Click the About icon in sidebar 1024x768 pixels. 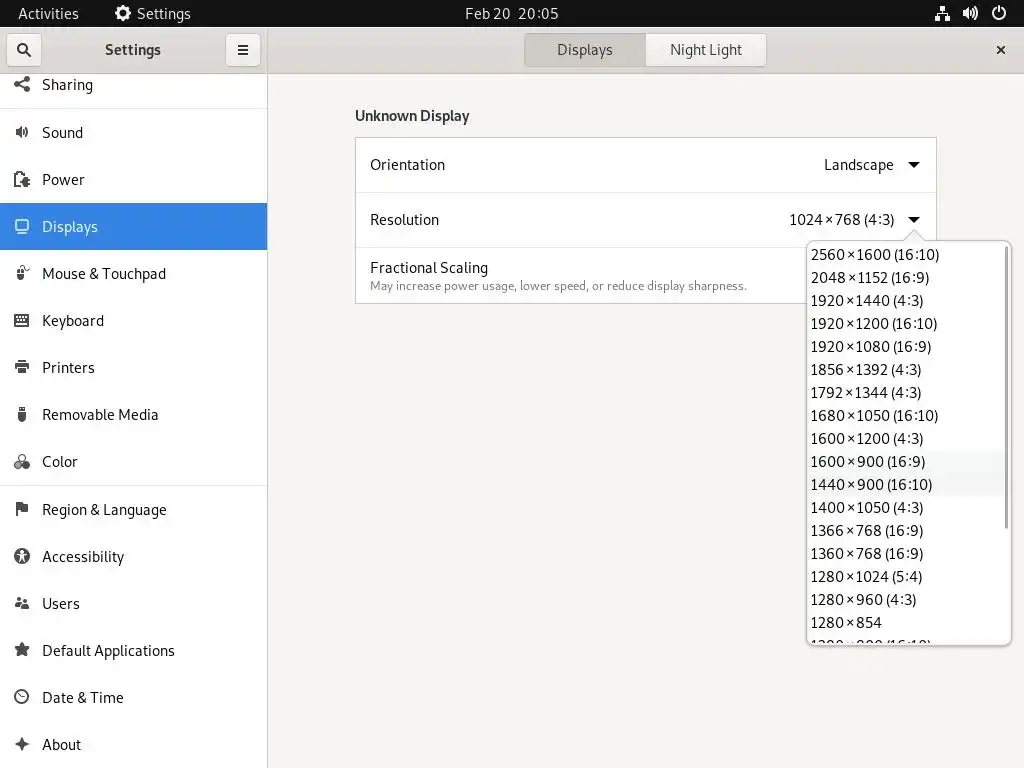(22, 744)
